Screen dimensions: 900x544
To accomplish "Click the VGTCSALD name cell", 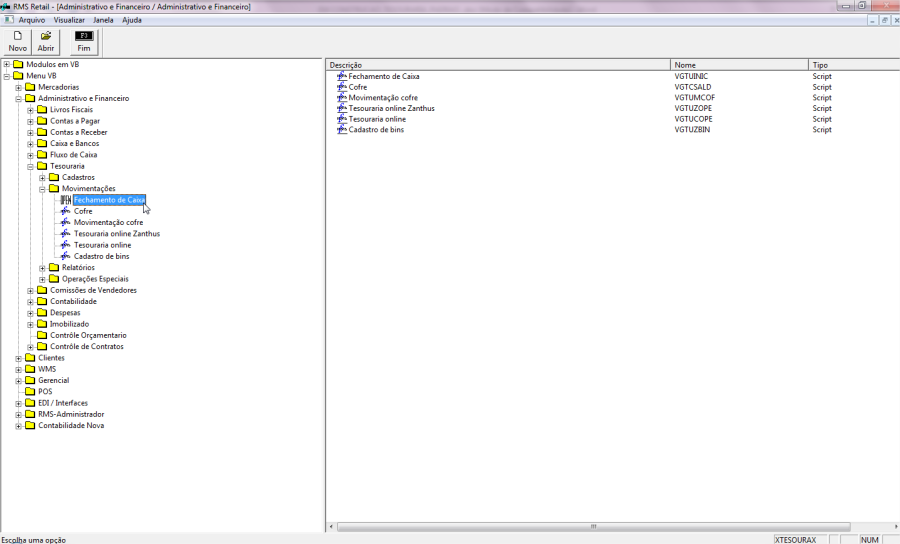I will coord(692,87).
